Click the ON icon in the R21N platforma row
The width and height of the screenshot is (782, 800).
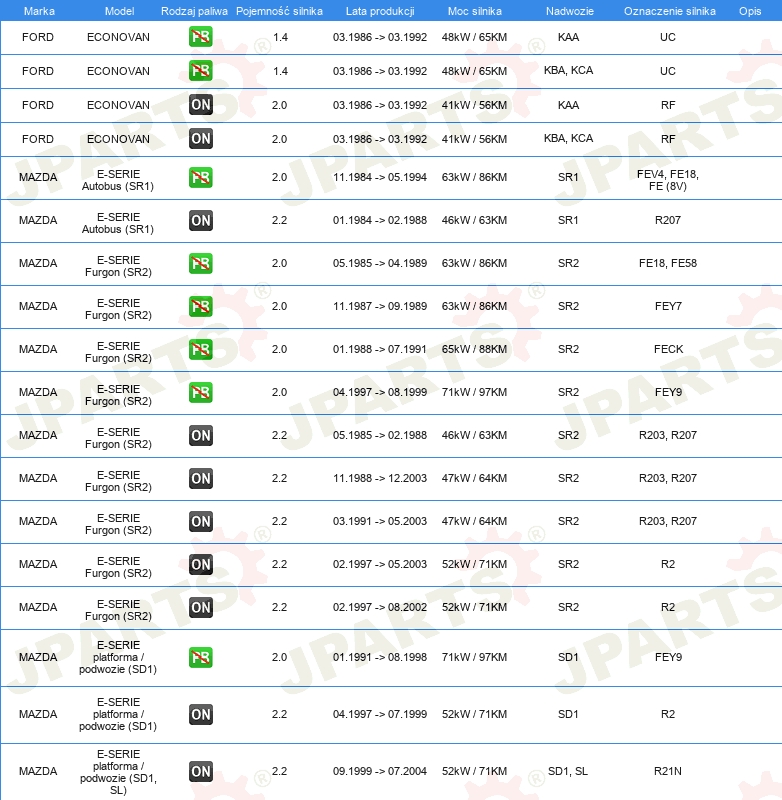click(x=200, y=771)
